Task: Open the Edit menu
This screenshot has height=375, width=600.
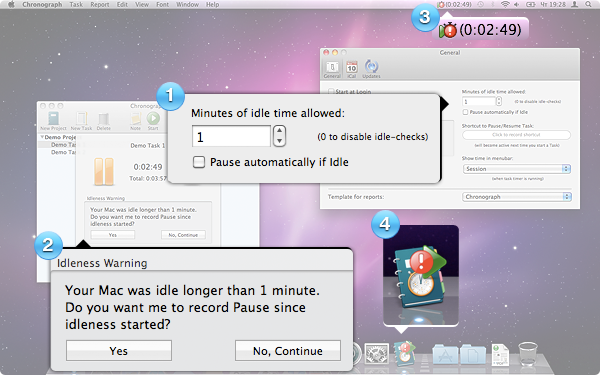Action: pos(122,5)
